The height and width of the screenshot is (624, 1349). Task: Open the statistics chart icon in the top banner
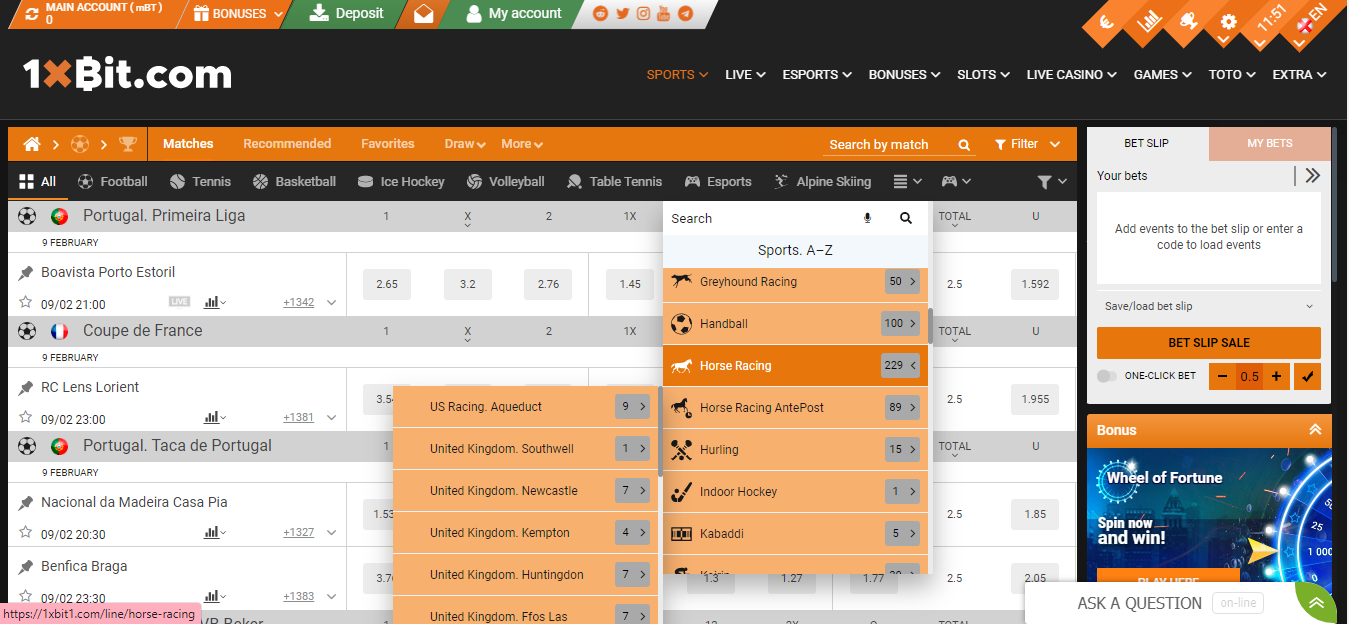1148,22
